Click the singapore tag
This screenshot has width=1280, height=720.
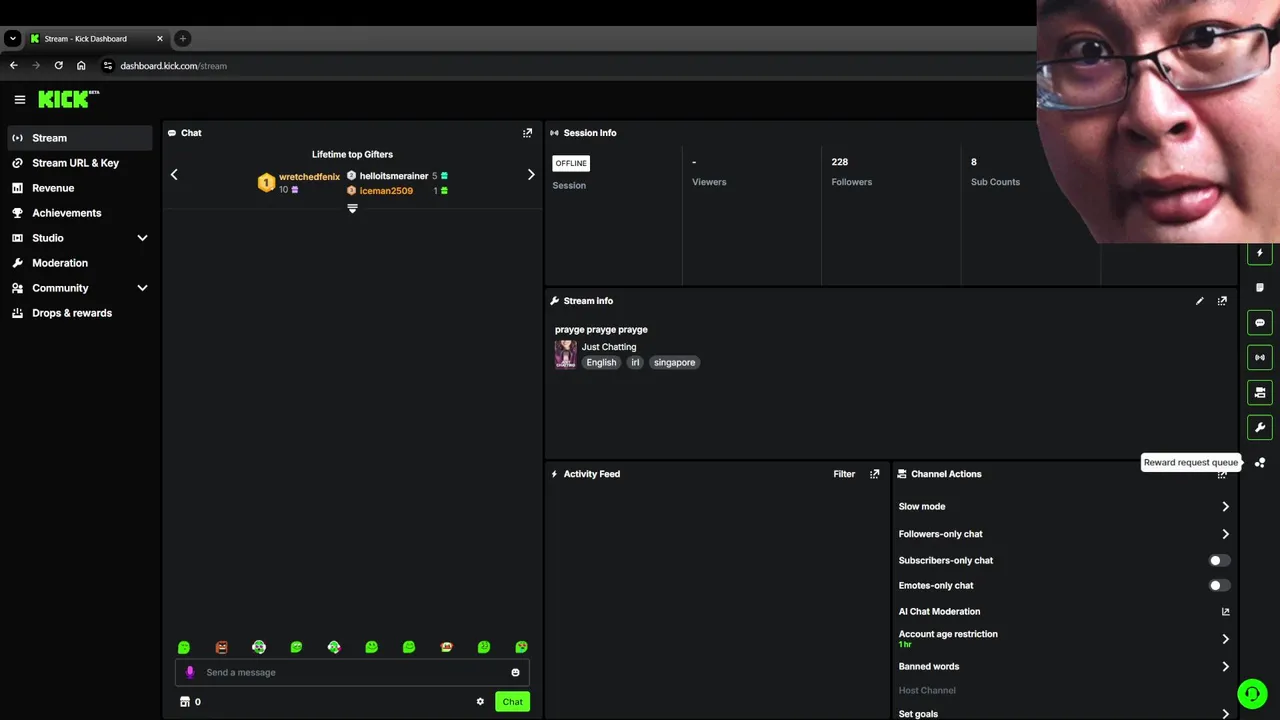674,363
